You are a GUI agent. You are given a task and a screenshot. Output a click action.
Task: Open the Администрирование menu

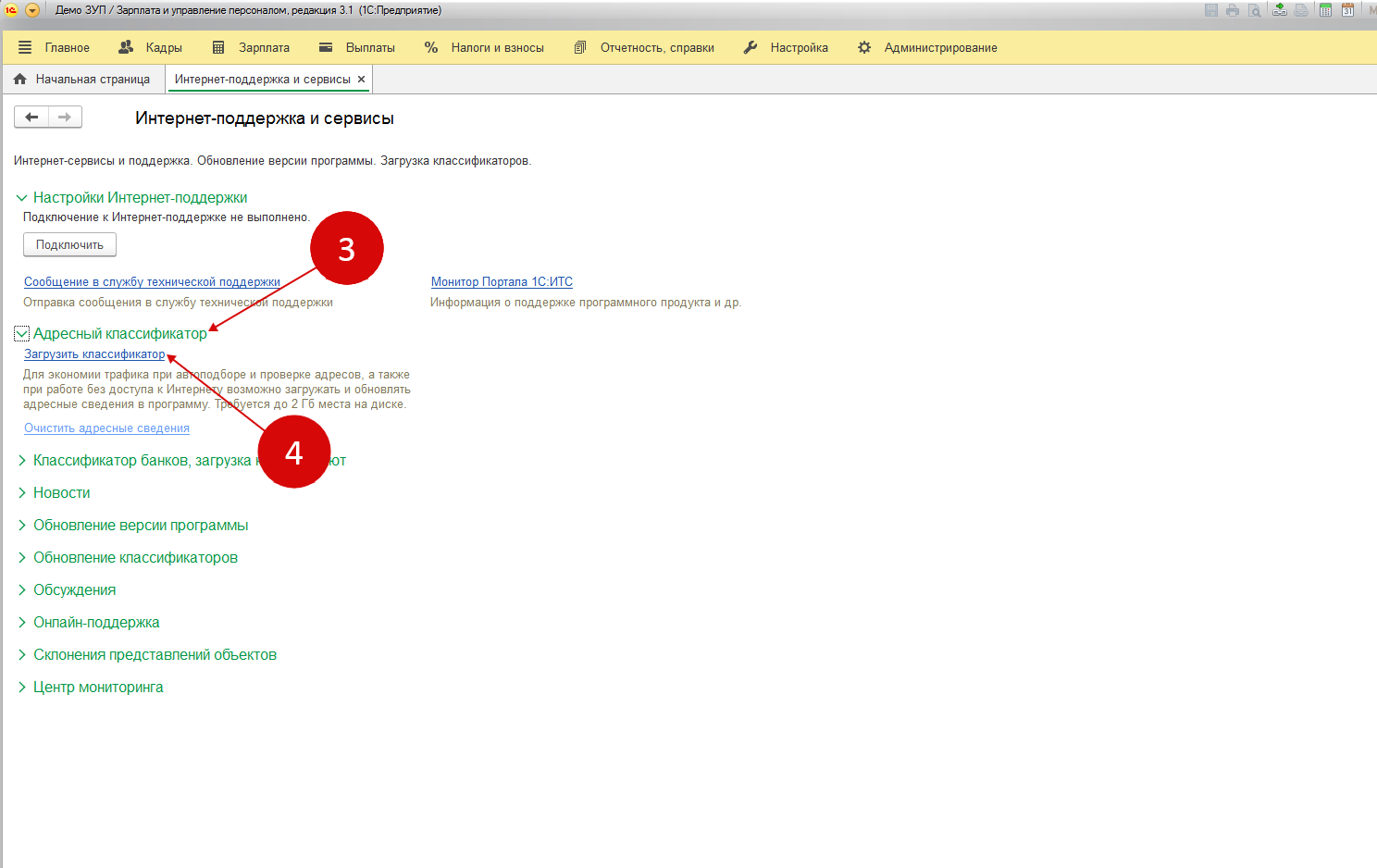928,48
